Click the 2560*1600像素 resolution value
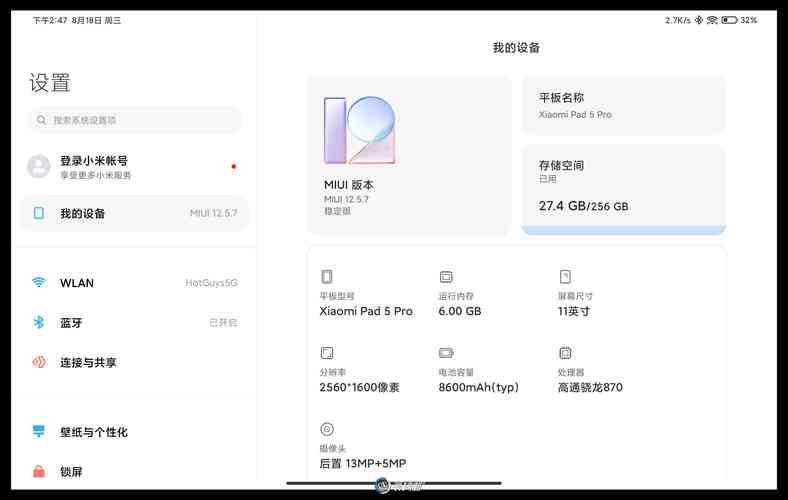The image size is (788, 500). tap(359, 387)
